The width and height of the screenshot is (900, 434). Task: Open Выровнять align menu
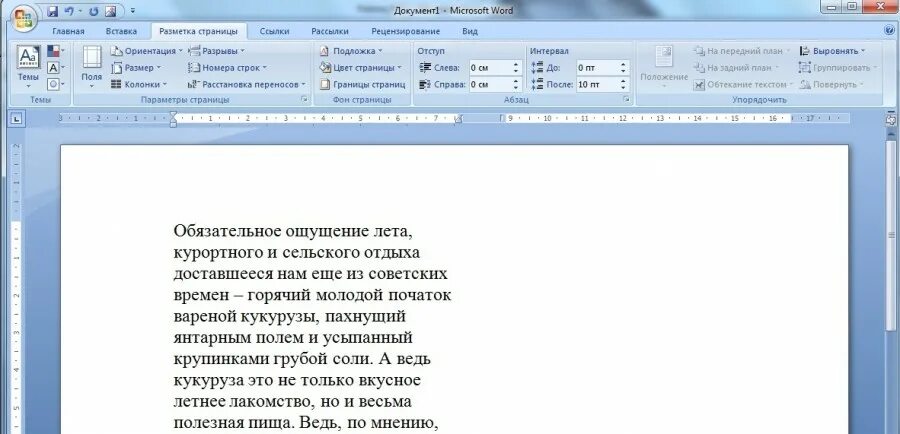click(832, 51)
